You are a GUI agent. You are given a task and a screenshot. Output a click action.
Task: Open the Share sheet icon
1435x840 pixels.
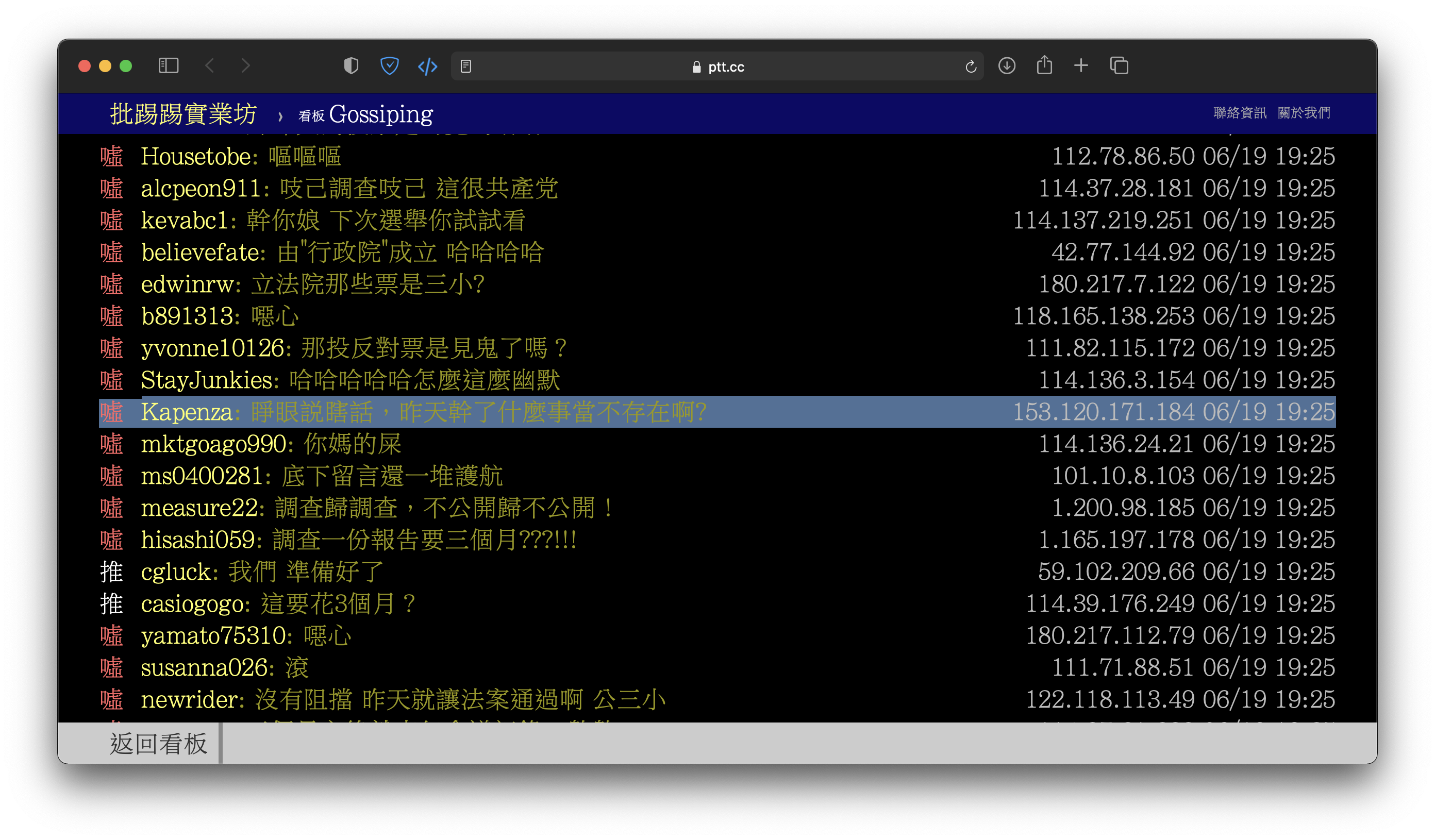point(1044,65)
